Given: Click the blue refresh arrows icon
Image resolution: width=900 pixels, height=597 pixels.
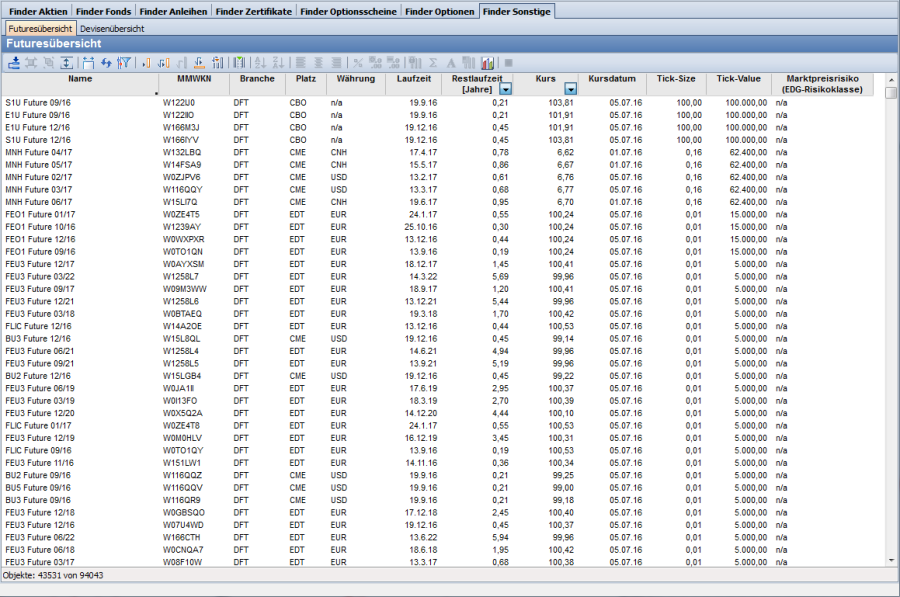Looking at the screenshot, I should (106, 62).
